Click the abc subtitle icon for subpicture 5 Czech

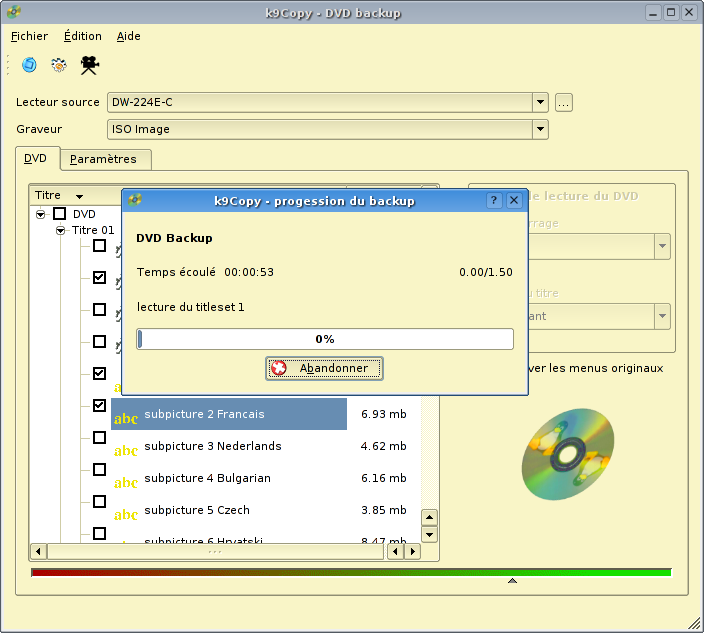(126, 514)
